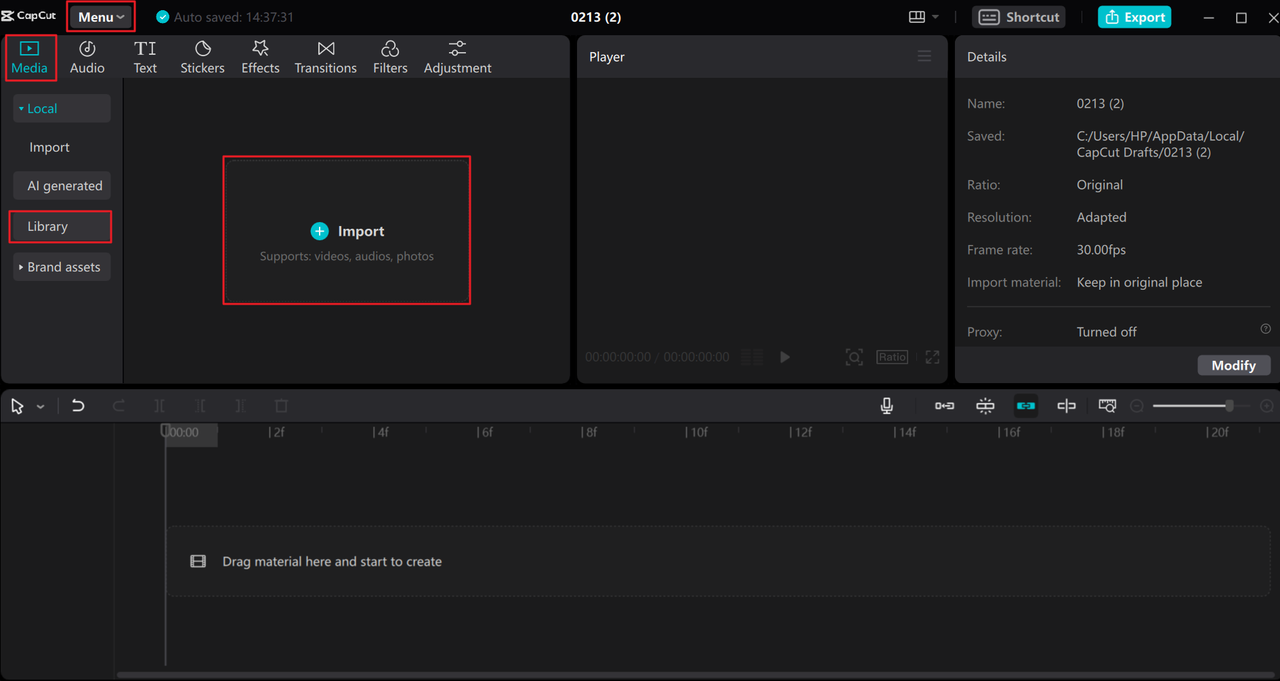Click the timeline zoom slider handle

point(1229,406)
